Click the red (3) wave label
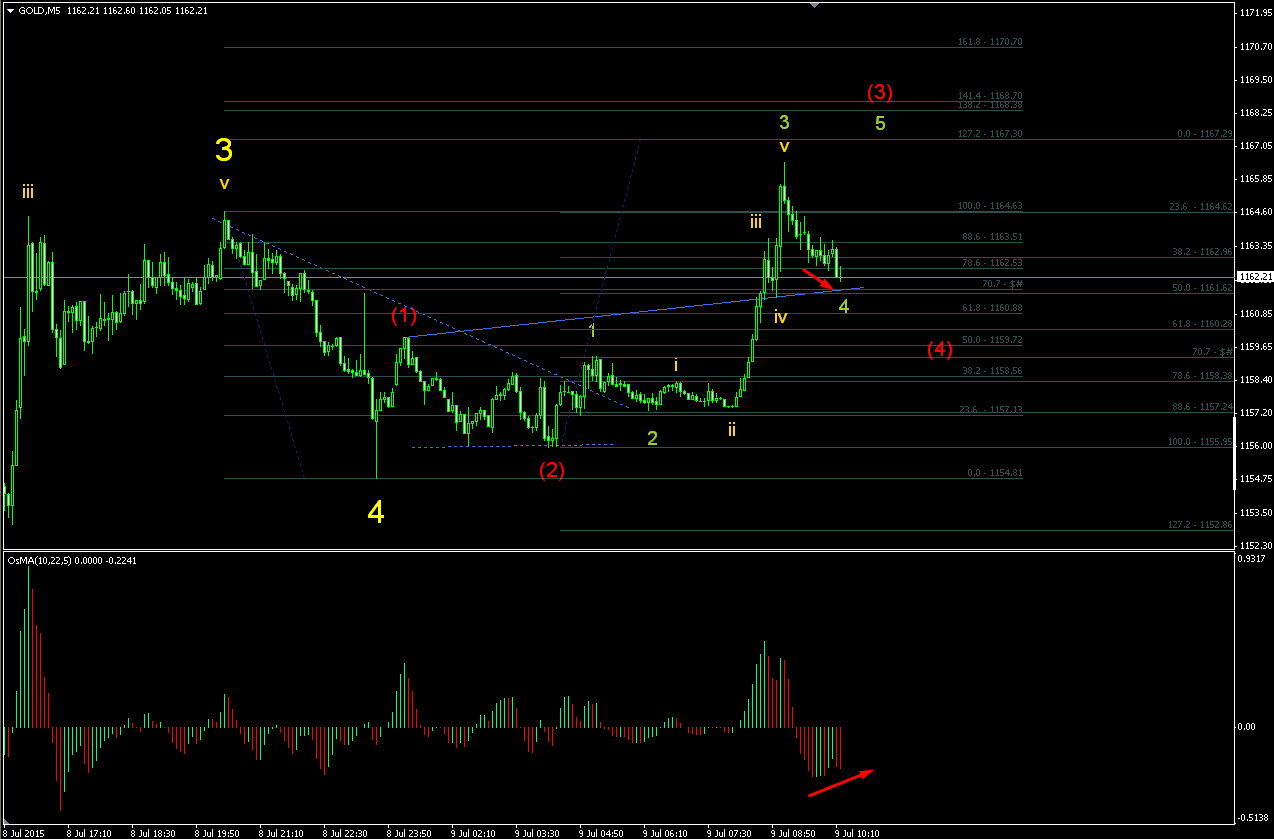Viewport: 1274px width, 839px height. pos(879,92)
